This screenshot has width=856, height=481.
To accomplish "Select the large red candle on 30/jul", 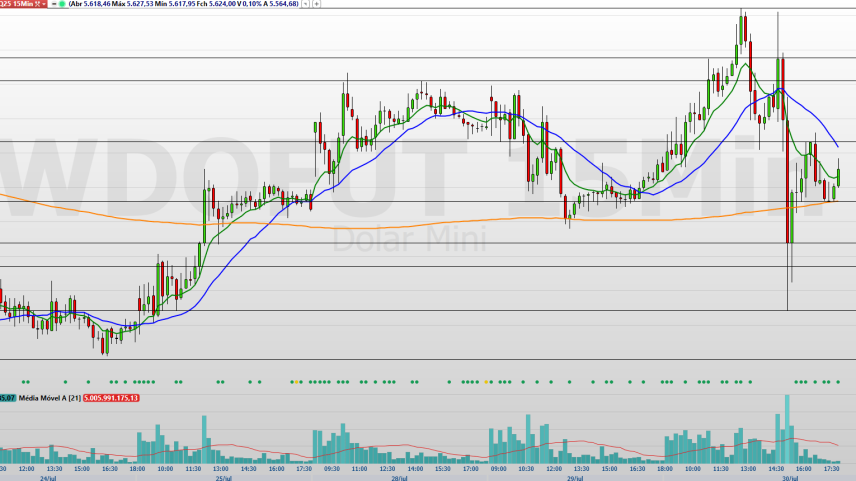I will pyautogui.click(x=788, y=182).
